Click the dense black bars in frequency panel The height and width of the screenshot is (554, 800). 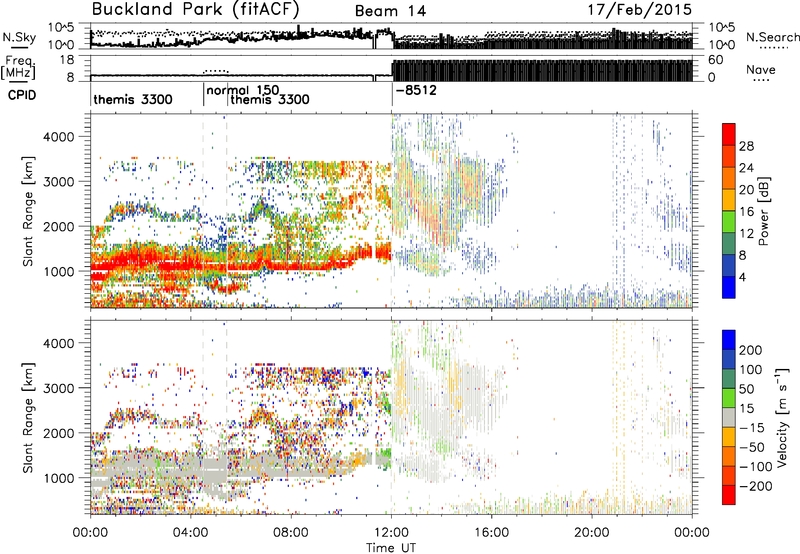point(542,70)
